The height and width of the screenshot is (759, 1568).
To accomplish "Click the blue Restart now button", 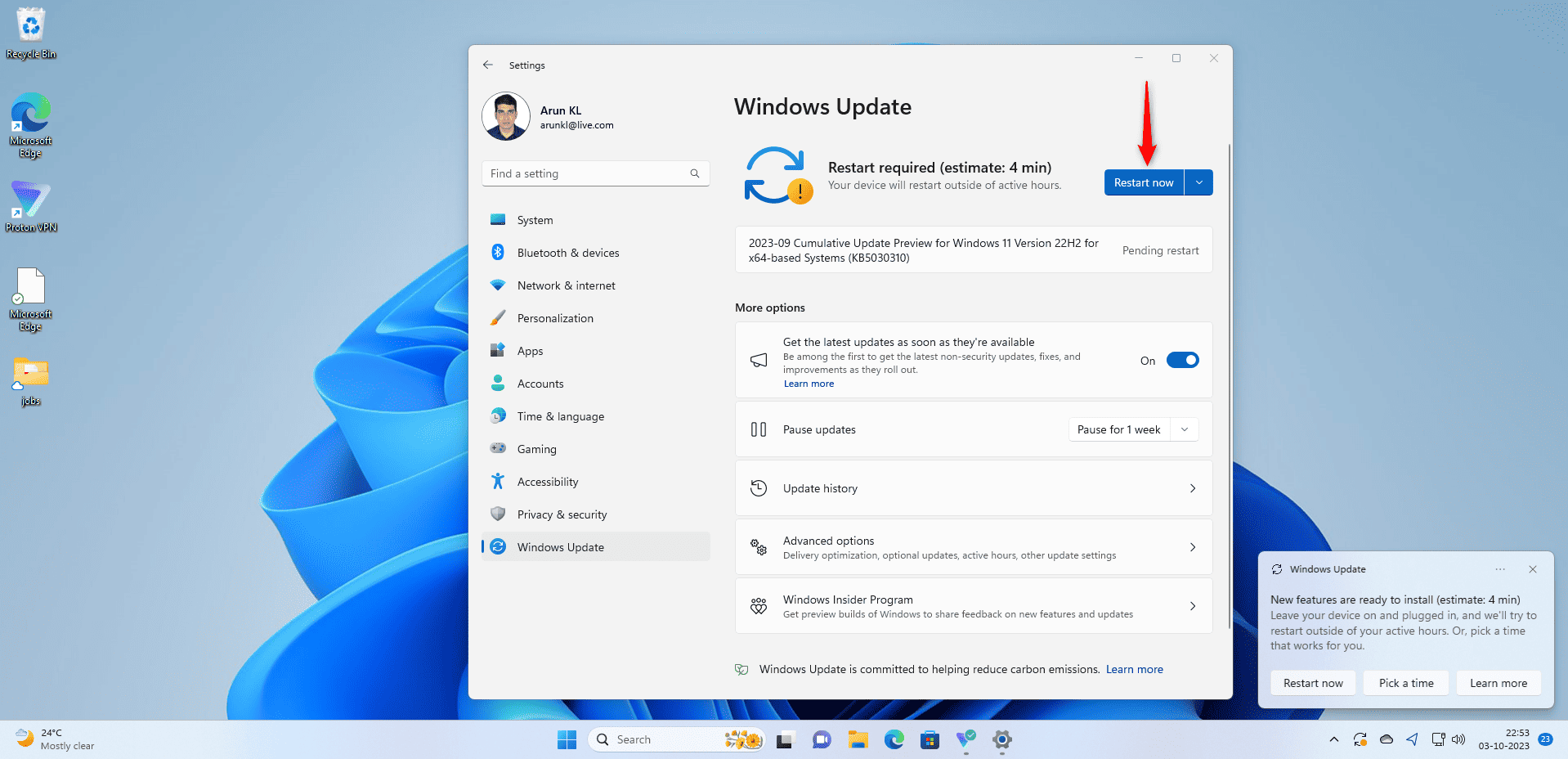I will click(1144, 182).
